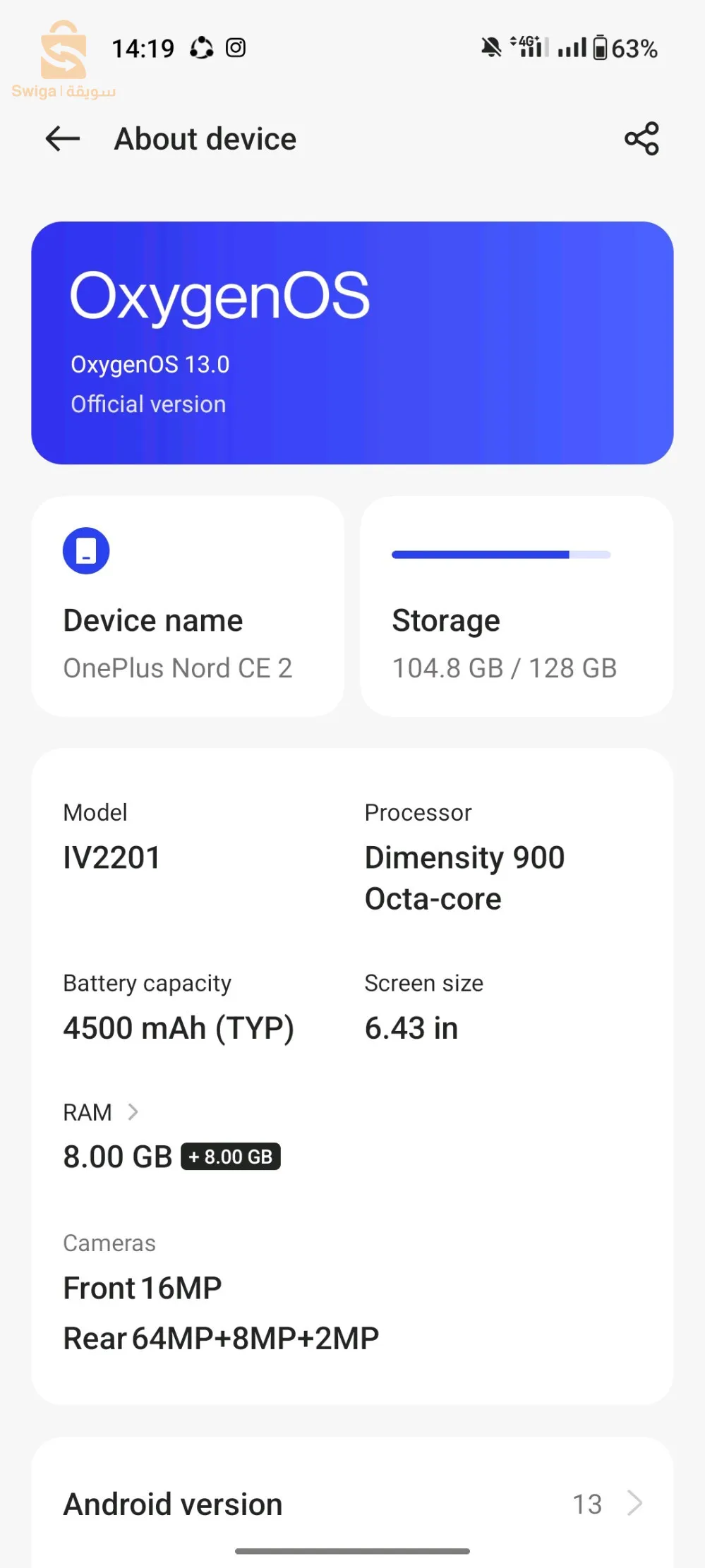This screenshot has width=705, height=1568.
Task: Tap the 4G signal indicator icon
Action: click(529, 47)
